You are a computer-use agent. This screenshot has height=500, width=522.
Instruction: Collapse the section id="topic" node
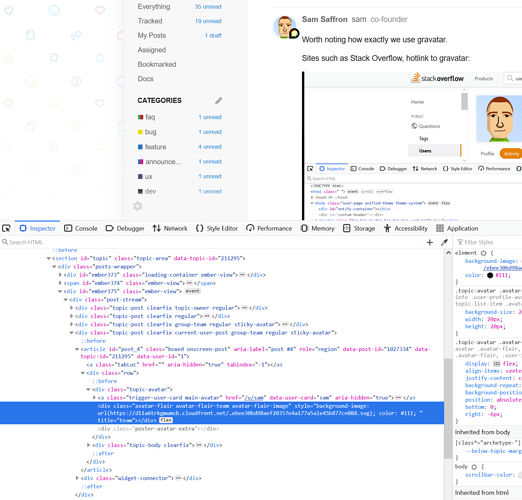[x=49, y=258]
